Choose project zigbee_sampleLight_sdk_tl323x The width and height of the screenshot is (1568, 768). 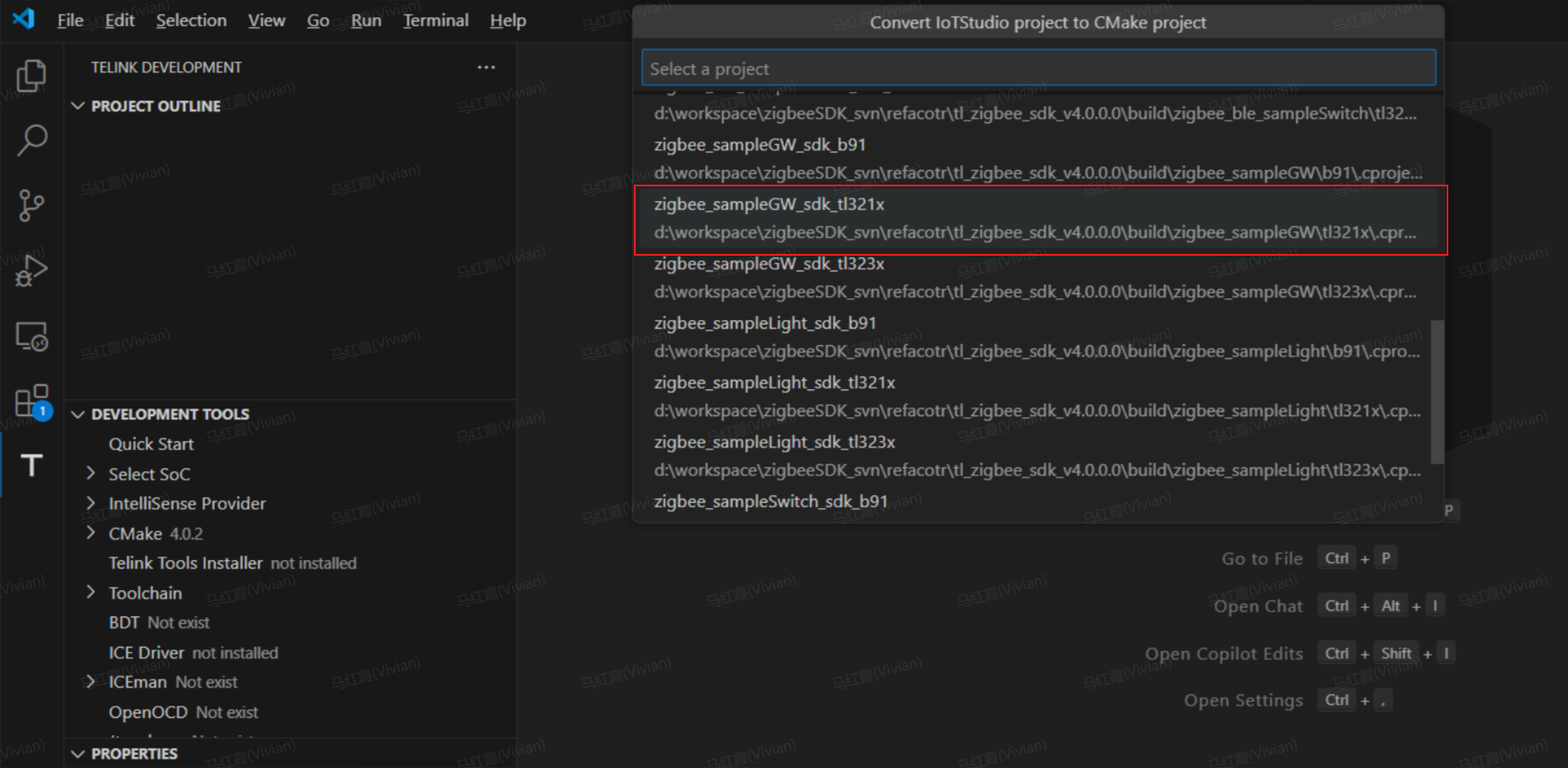coord(1038,456)
